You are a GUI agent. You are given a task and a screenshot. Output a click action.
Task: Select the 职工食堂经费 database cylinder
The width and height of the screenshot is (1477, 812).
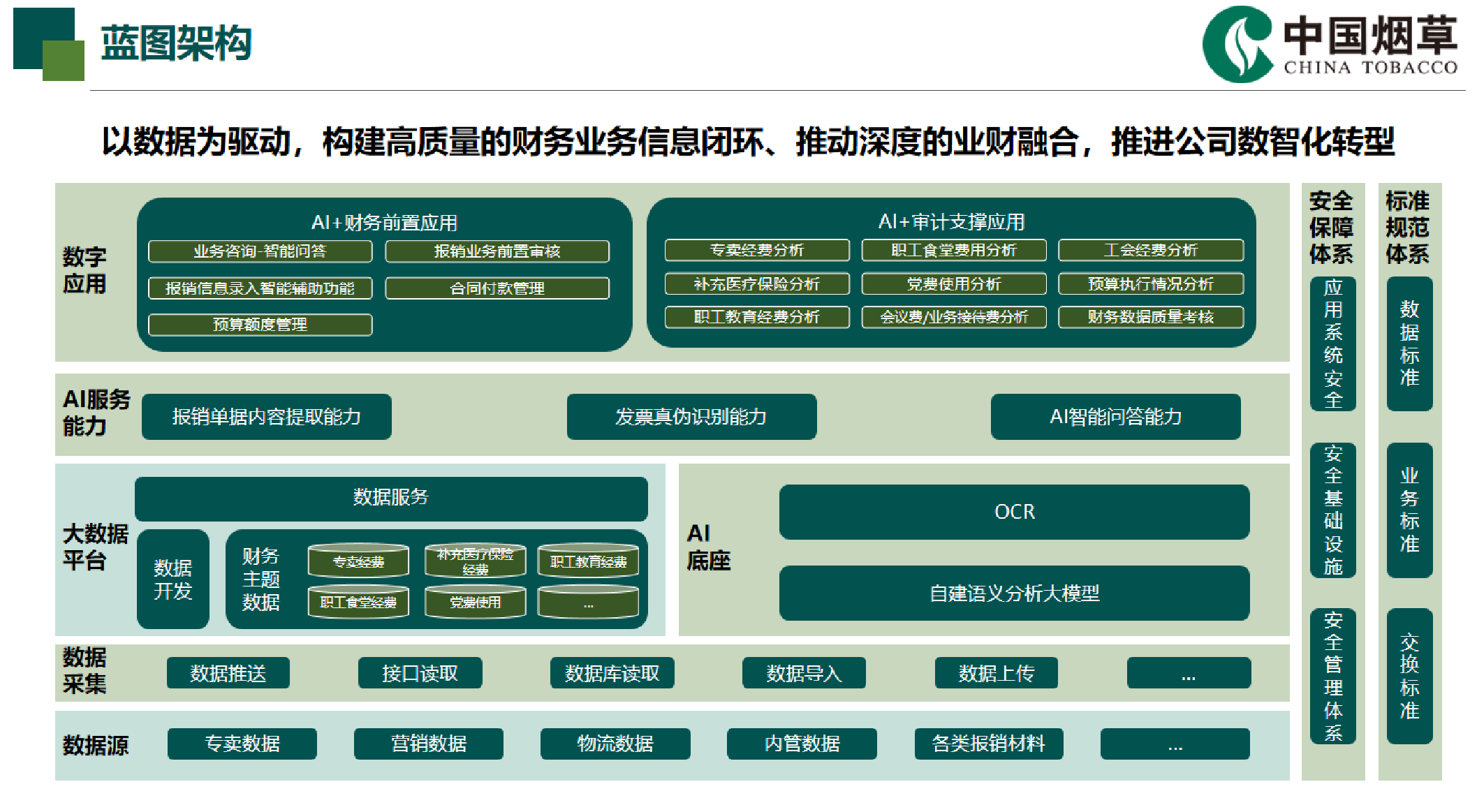pyautogui.click(x=358, y=602)
